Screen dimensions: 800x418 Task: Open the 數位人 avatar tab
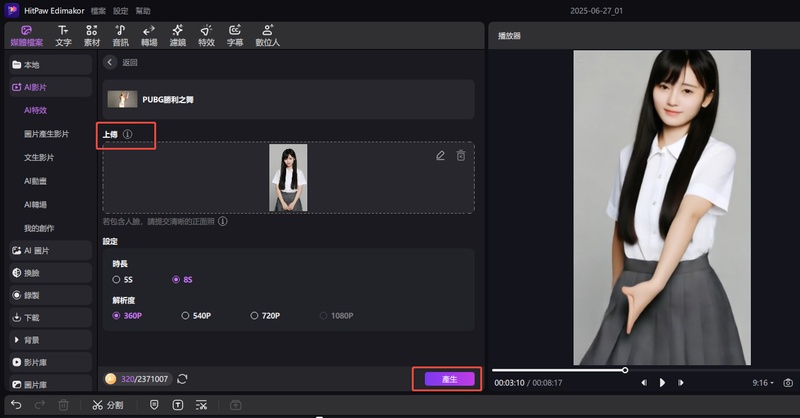[267, 36]
